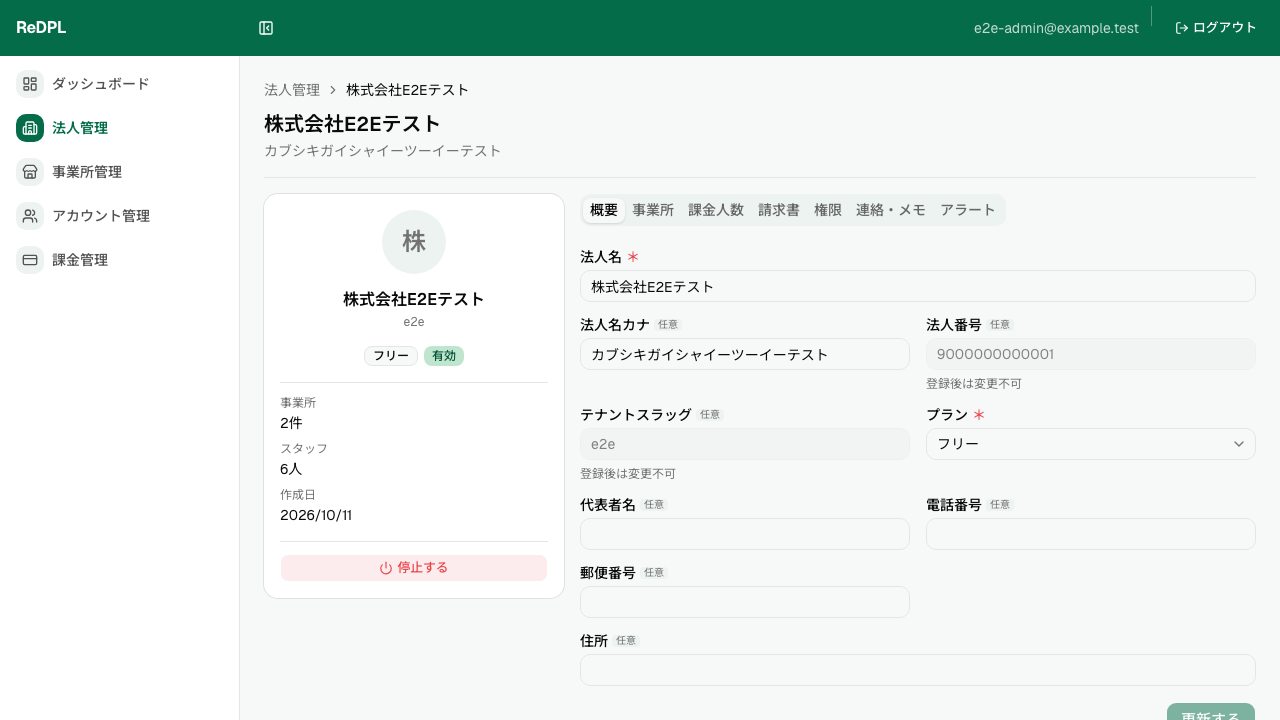Select the 請求書 tab
1280x720 pixels.
click(779, 210)
